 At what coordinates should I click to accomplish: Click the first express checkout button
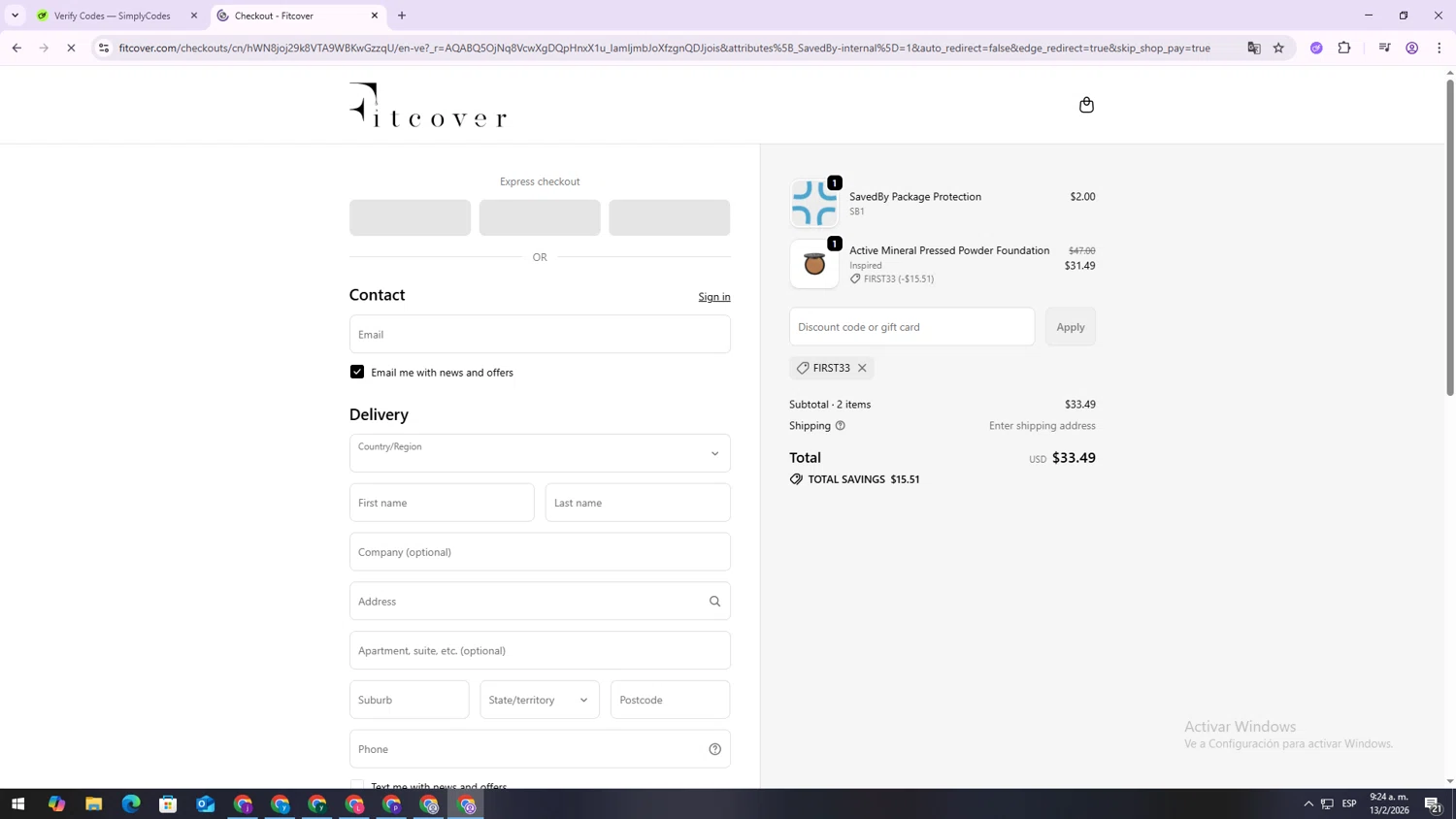click(410, 217)
